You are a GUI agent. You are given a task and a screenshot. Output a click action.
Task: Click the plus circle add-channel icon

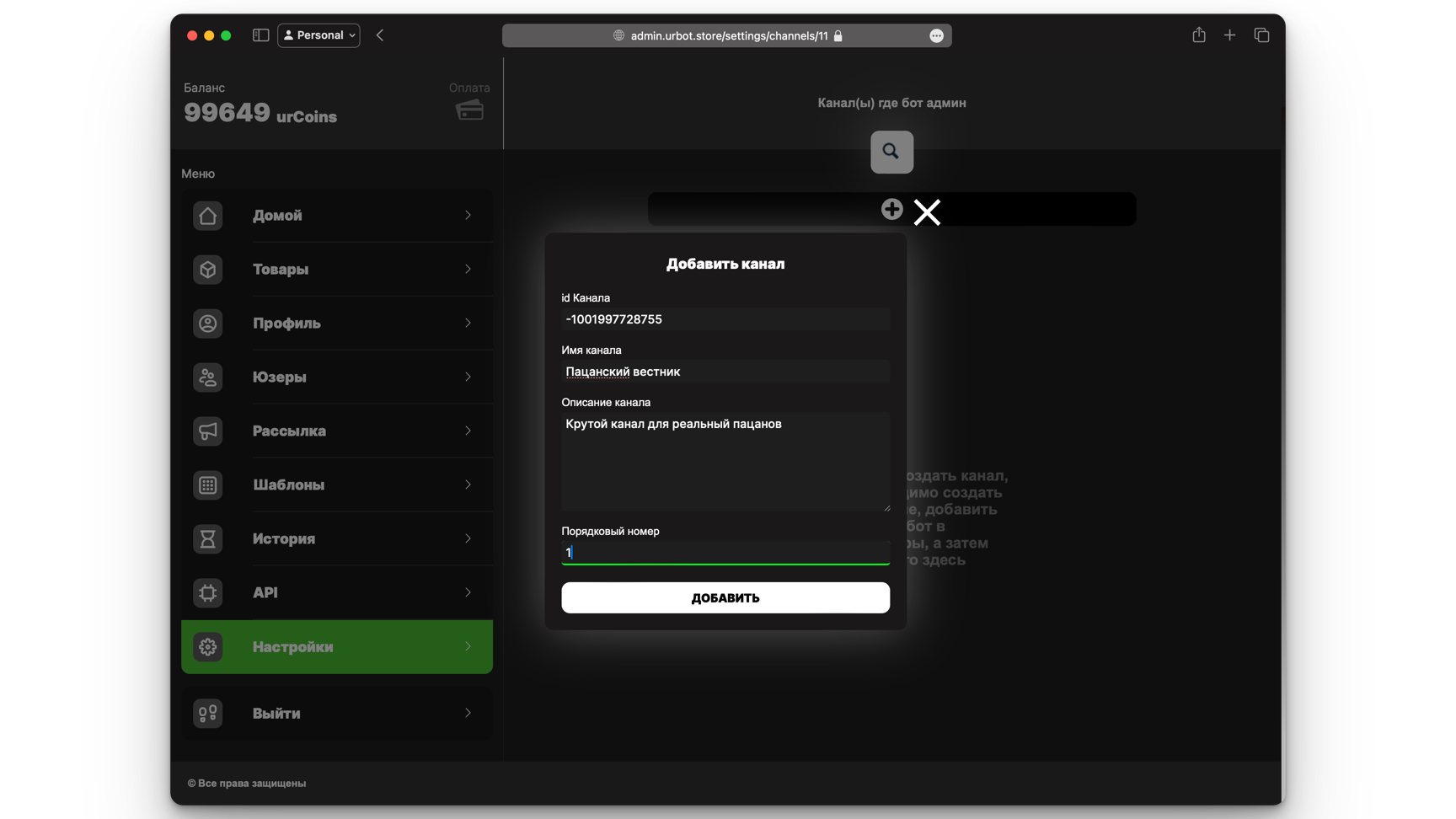[x=891, y=209]
